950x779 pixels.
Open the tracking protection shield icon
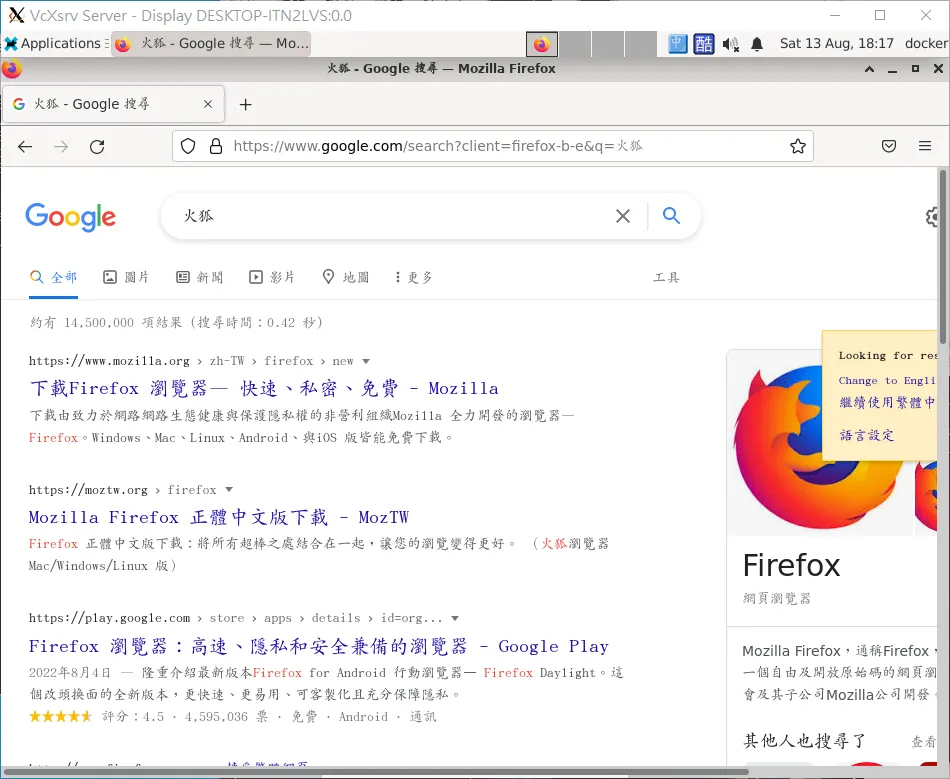188,146
